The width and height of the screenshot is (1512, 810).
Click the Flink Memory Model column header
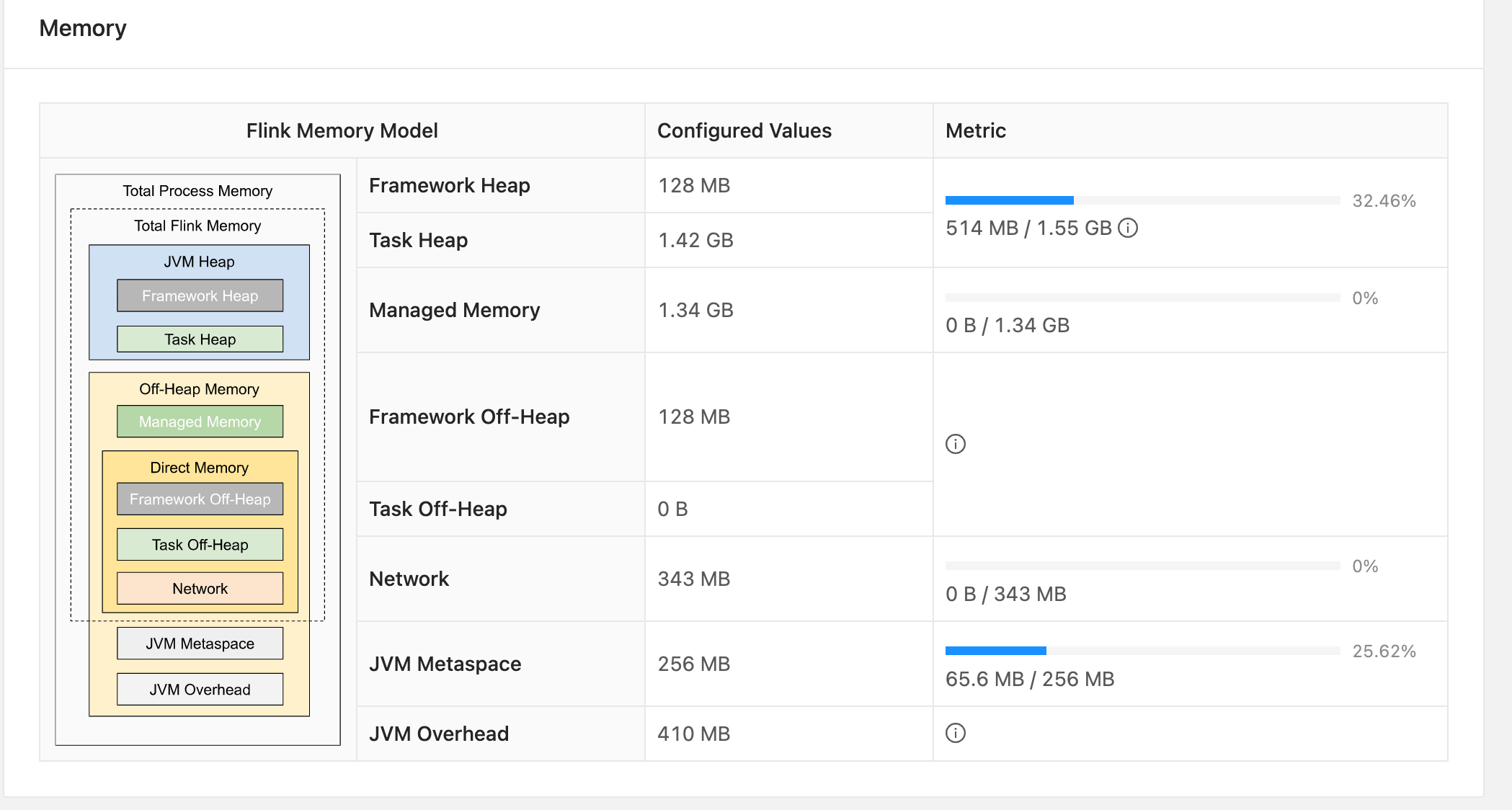pyautogui.click(x=342, y=130)
